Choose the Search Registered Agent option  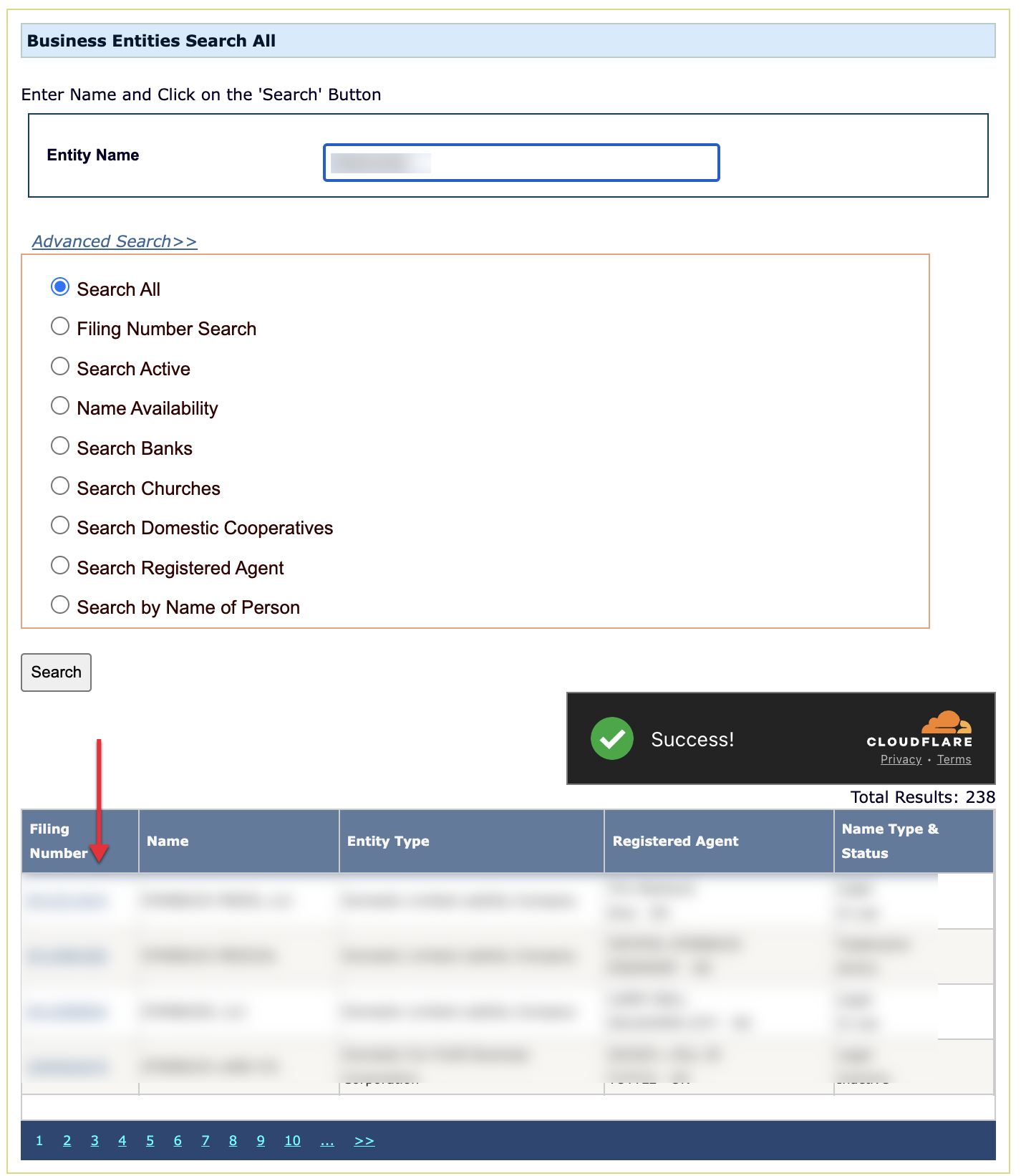tap(60, 566)
